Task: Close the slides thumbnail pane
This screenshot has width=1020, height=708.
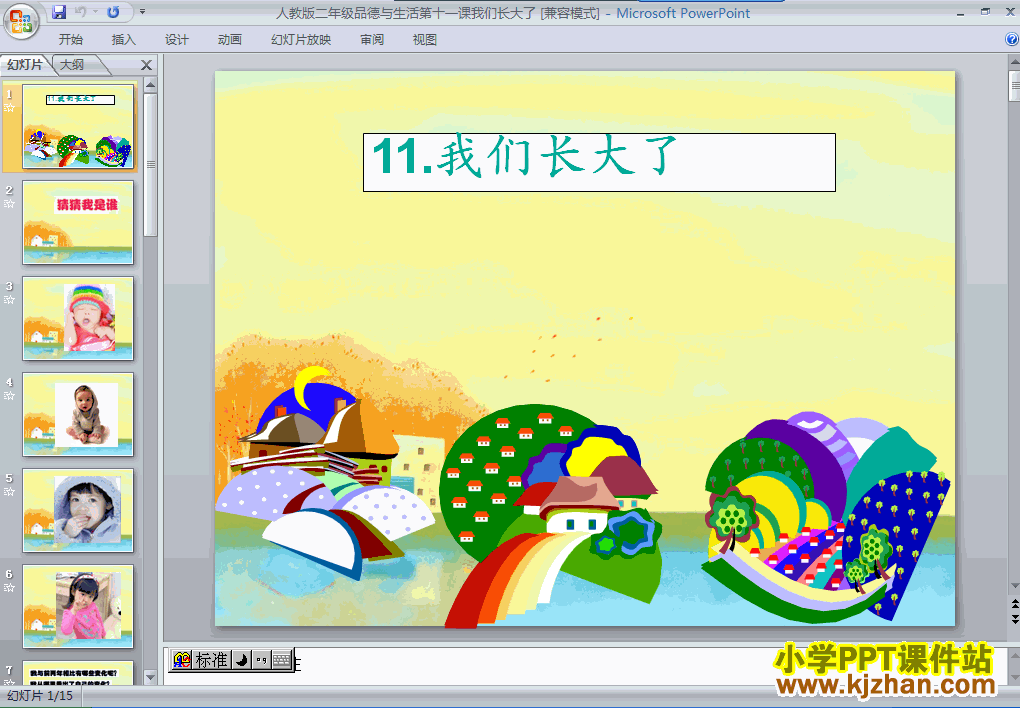Action: tap(146, 65)
